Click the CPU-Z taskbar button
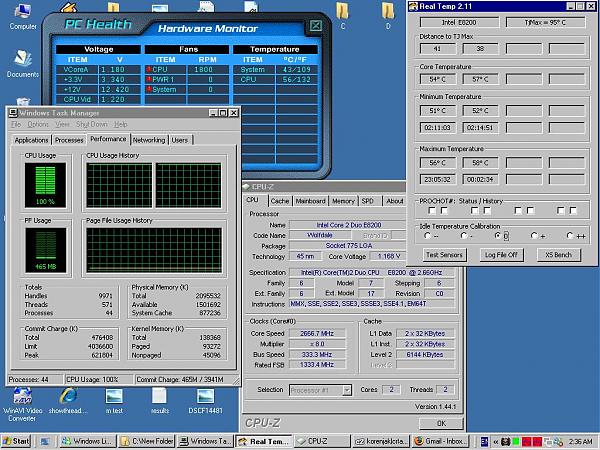Screen dimensions: 600x450 323,441
